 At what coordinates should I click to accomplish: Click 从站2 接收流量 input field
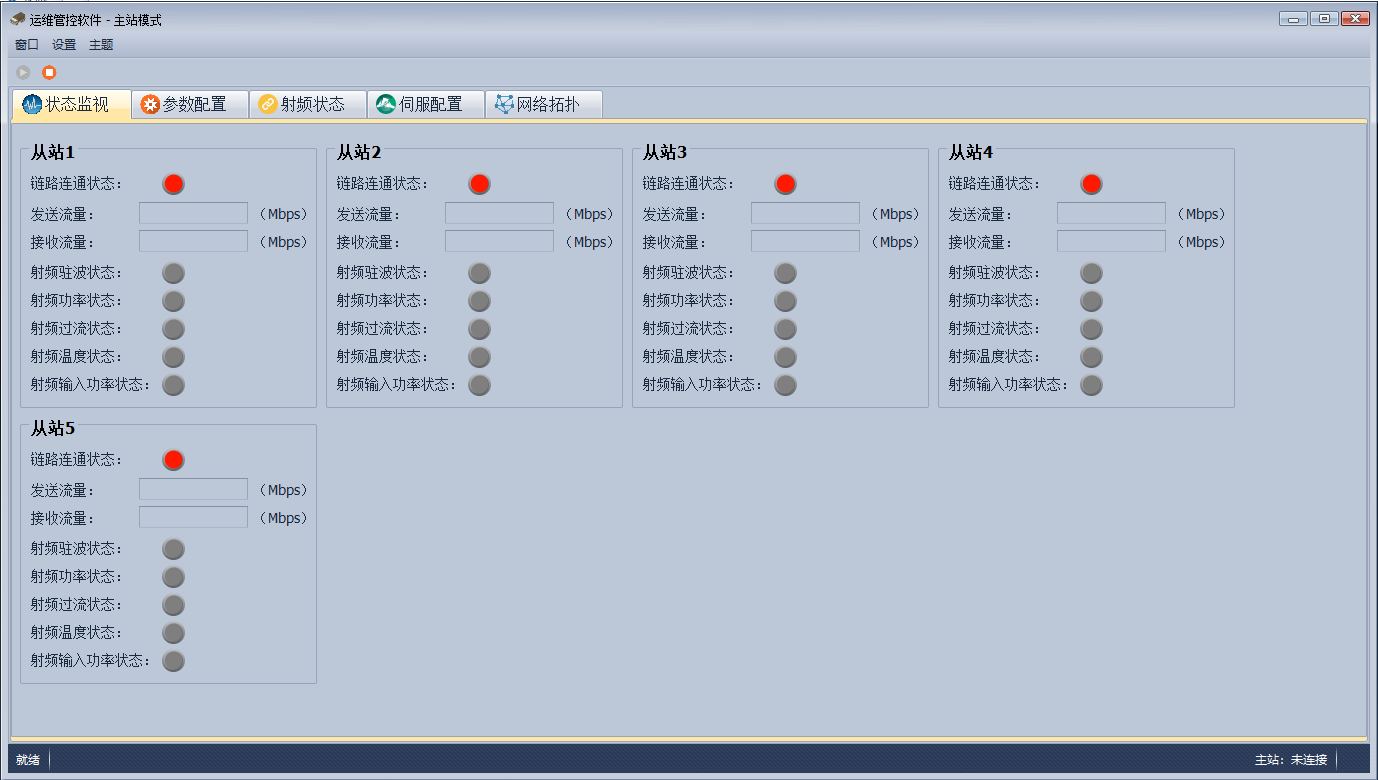coord(499,241)
